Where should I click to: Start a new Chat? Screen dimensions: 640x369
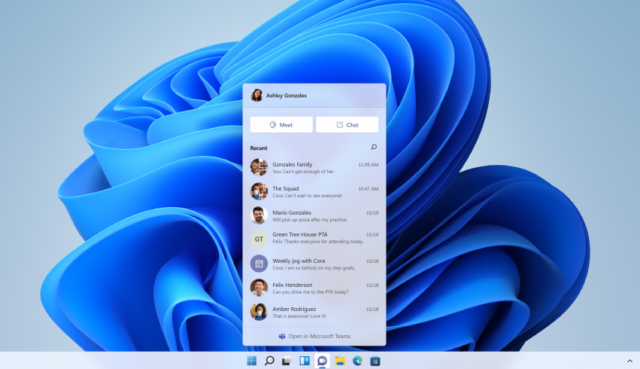(x=347, y=125)
